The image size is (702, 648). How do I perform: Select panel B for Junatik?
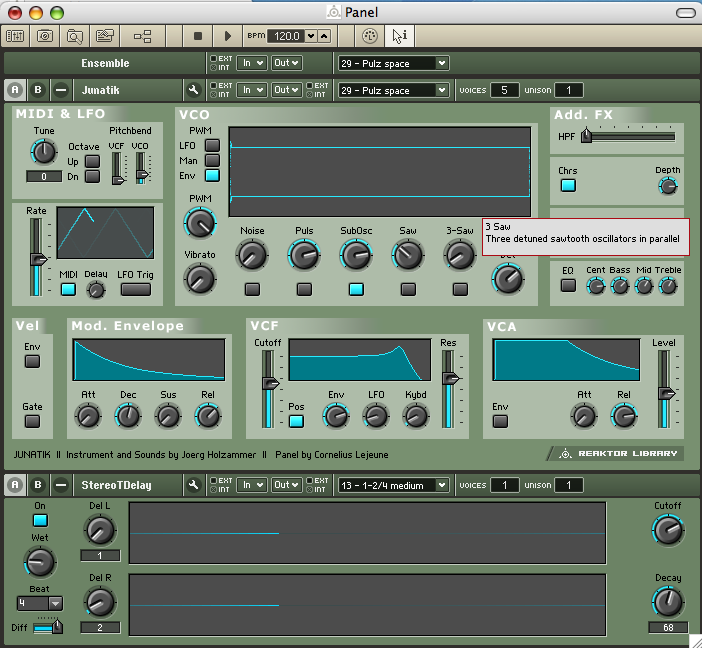(x=38, y=90)
